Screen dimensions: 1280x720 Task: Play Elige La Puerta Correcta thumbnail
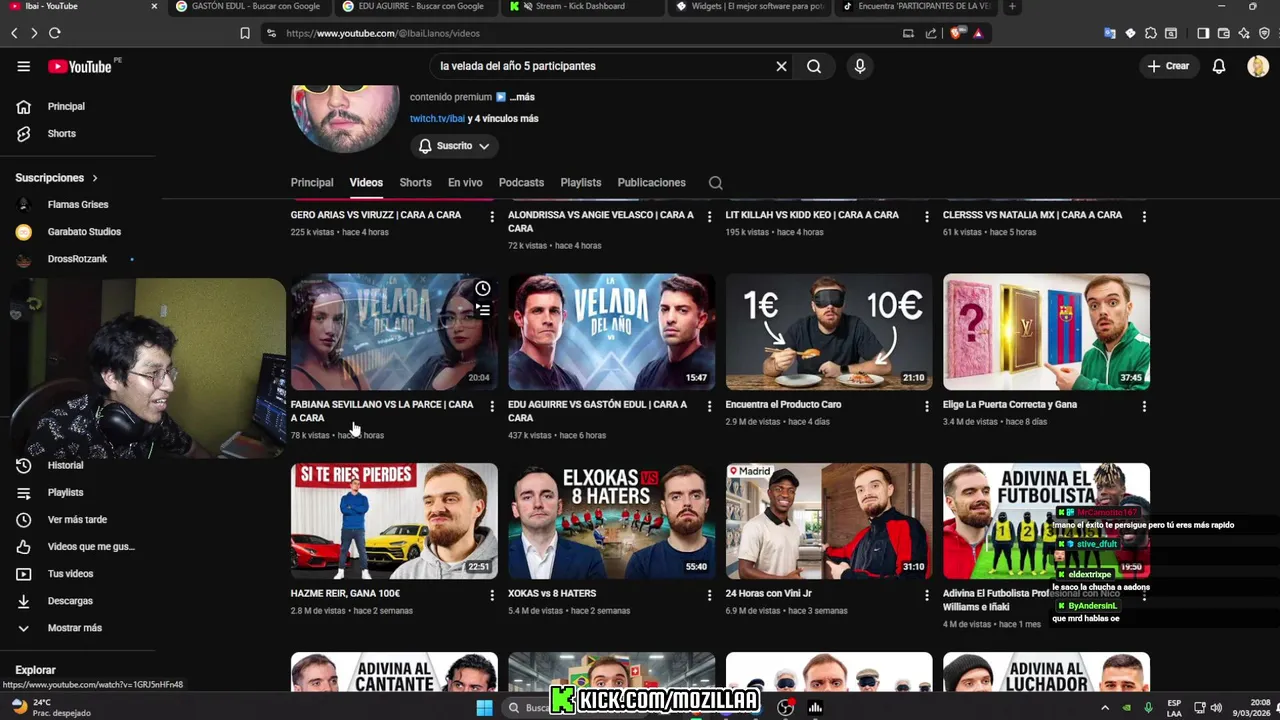tap(1046, 332)
